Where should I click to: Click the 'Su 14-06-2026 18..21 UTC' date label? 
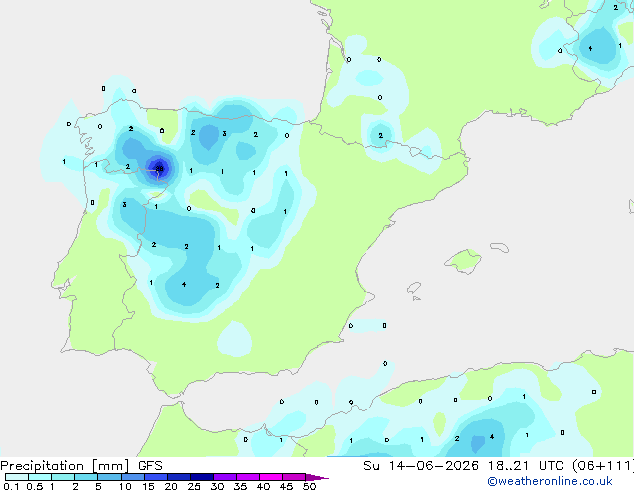(x=465, y=466)
